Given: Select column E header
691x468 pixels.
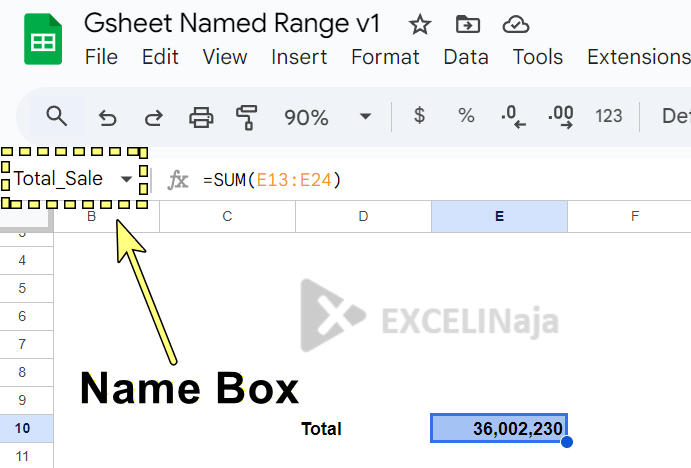Looking at the screenshot, I should (x=499, y=216).
